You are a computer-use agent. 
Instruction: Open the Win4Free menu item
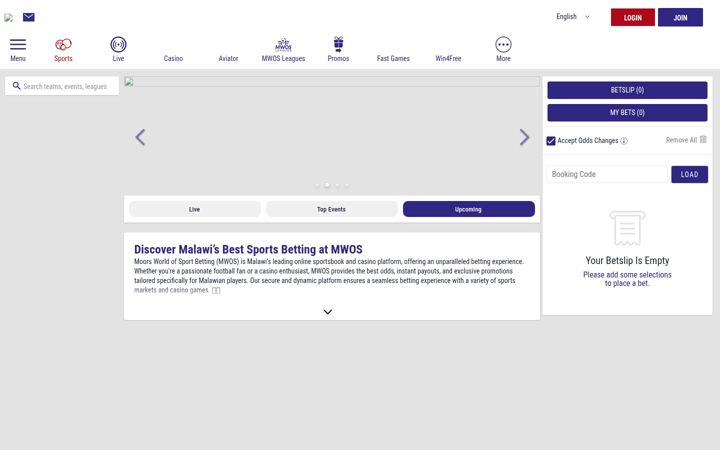click(448, 58)
